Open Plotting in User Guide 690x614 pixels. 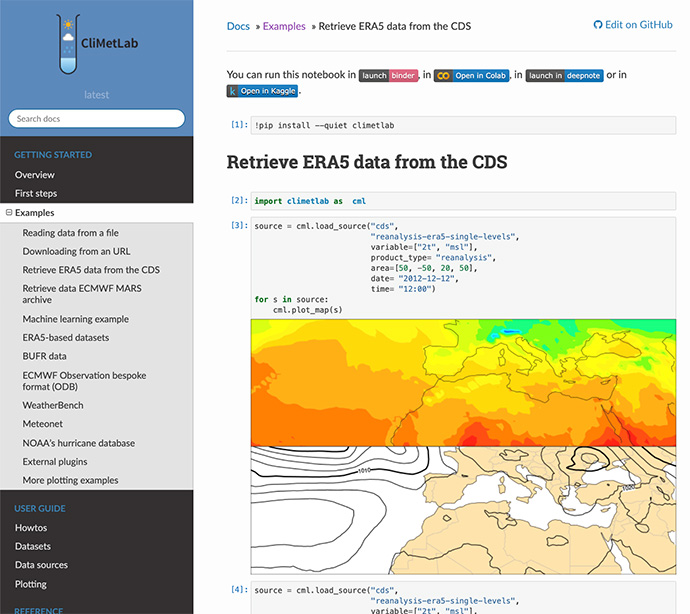30,584
